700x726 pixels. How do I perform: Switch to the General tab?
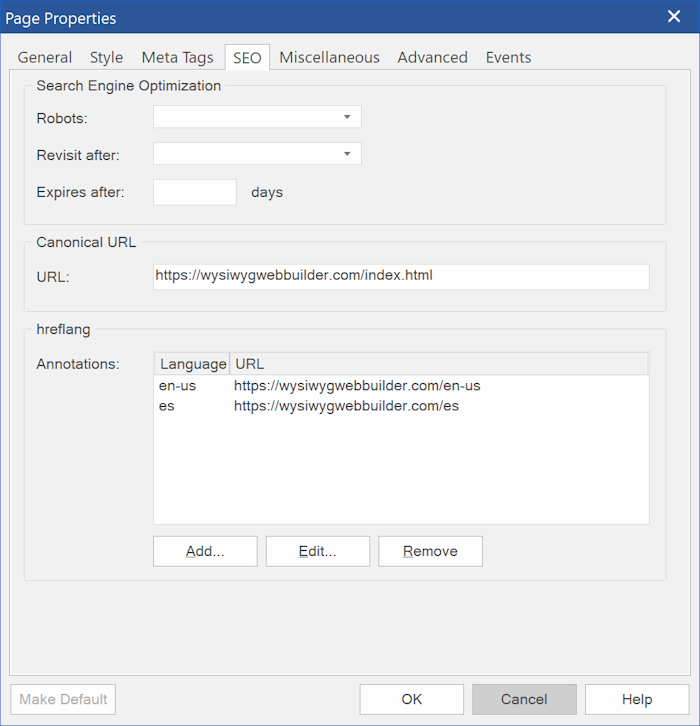click(45, 57)
